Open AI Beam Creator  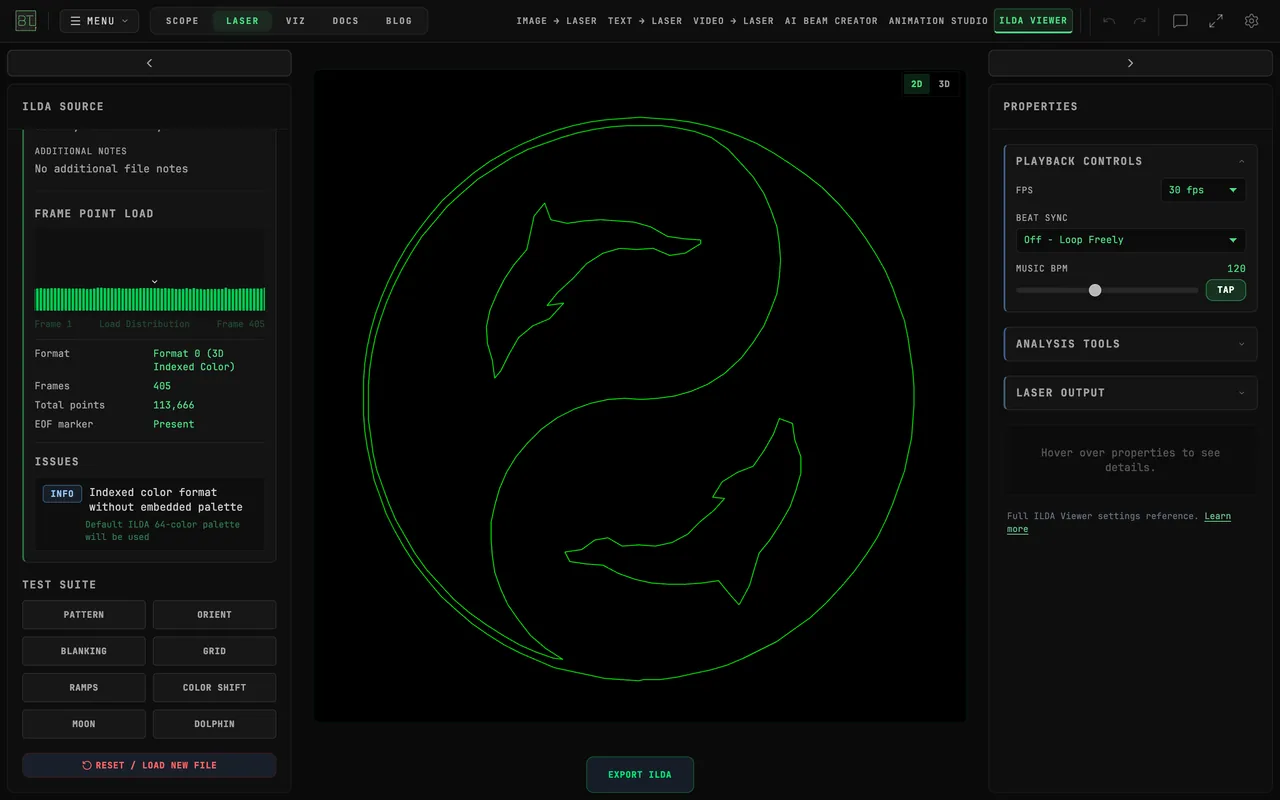pyautogui.click(x=831, y=21)
